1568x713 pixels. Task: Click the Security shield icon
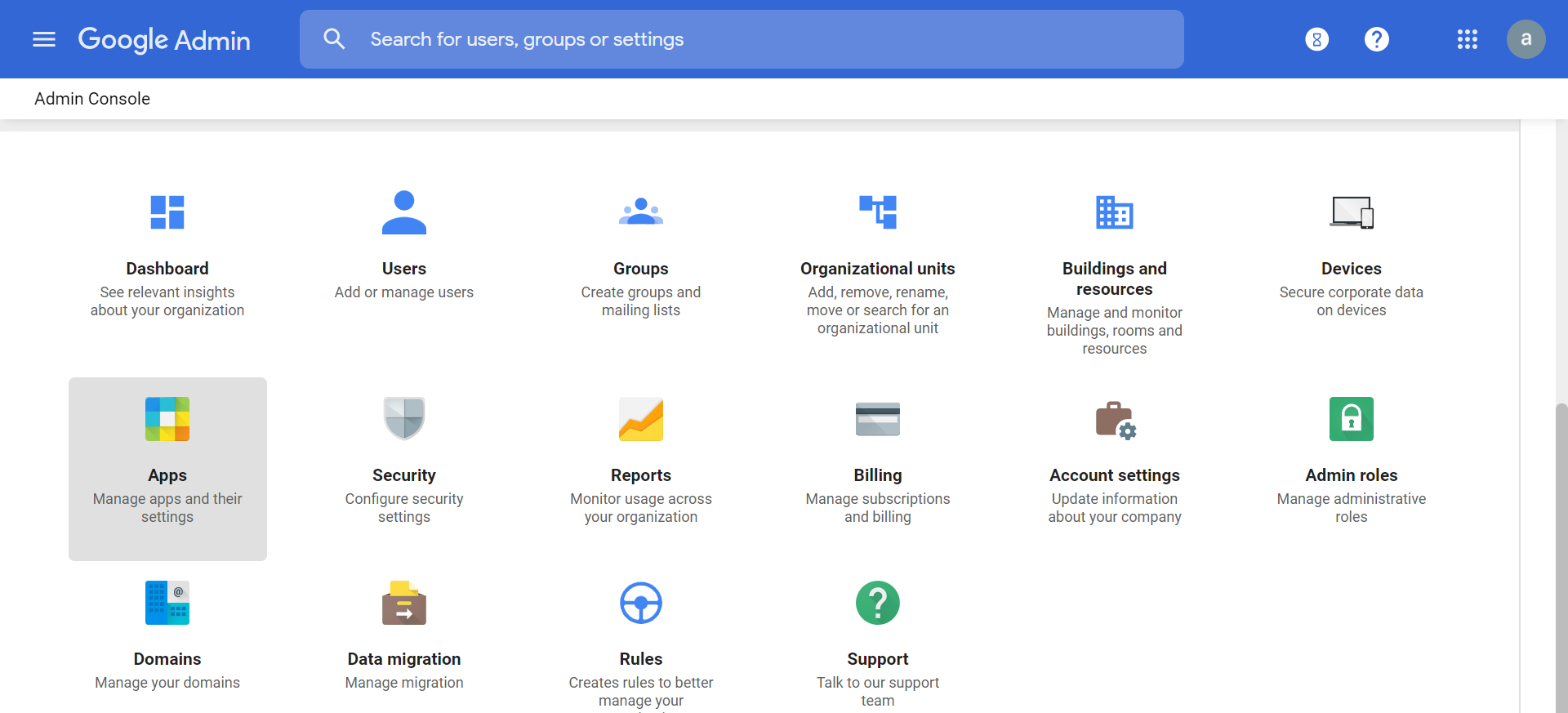pos(403,418)
